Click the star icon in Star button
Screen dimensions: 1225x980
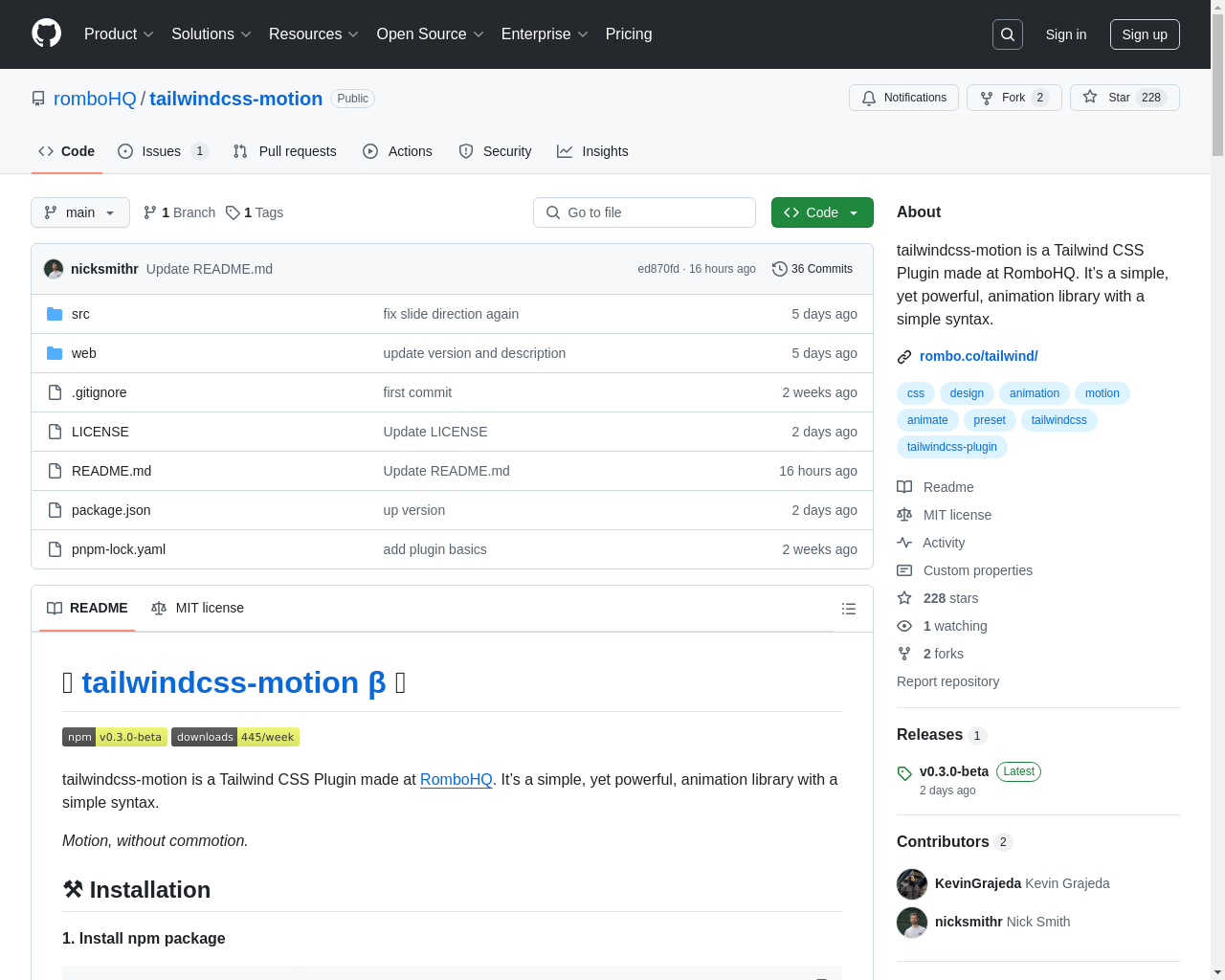click(x=1090, y=97)
